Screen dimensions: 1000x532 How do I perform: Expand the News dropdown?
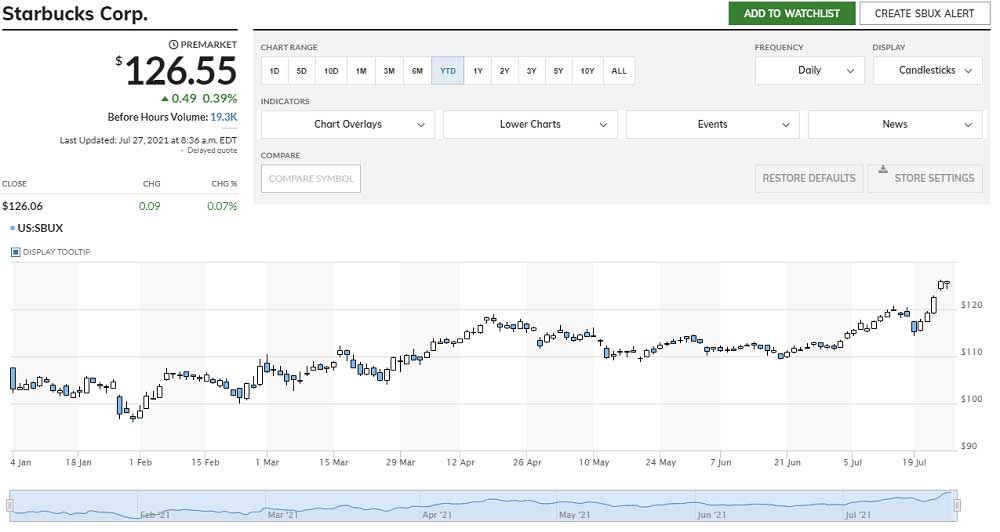pyautogui.click(x=895, y=124)
